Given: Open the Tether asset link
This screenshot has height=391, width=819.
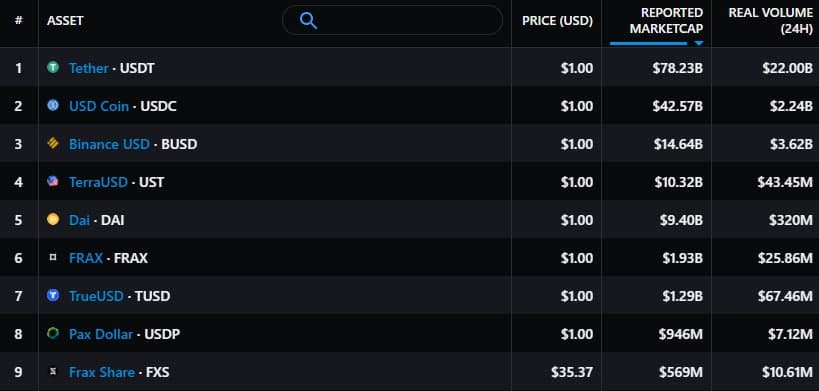Looking at the screenshot, I should (x=88, y=68).
